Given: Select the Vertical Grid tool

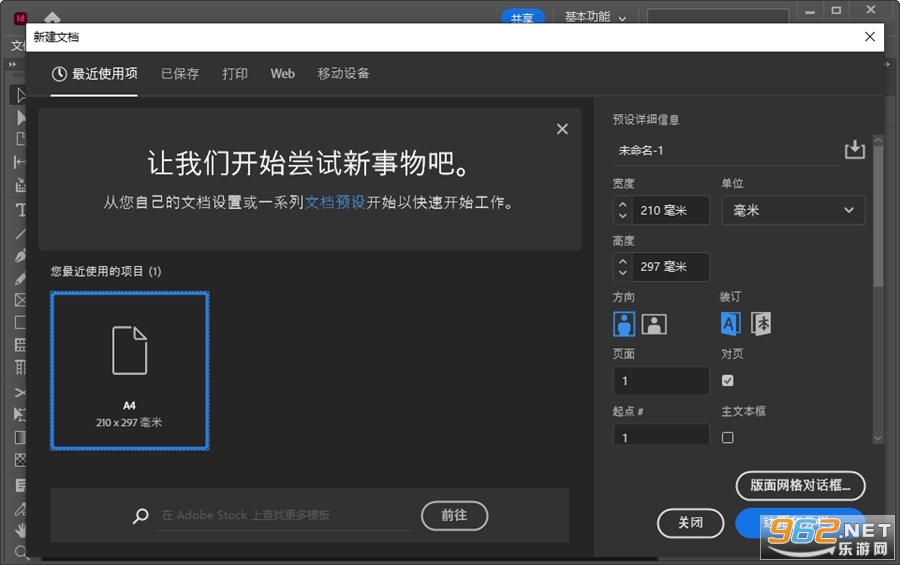Looking at the screenshot, I should (x=21, y=367).
